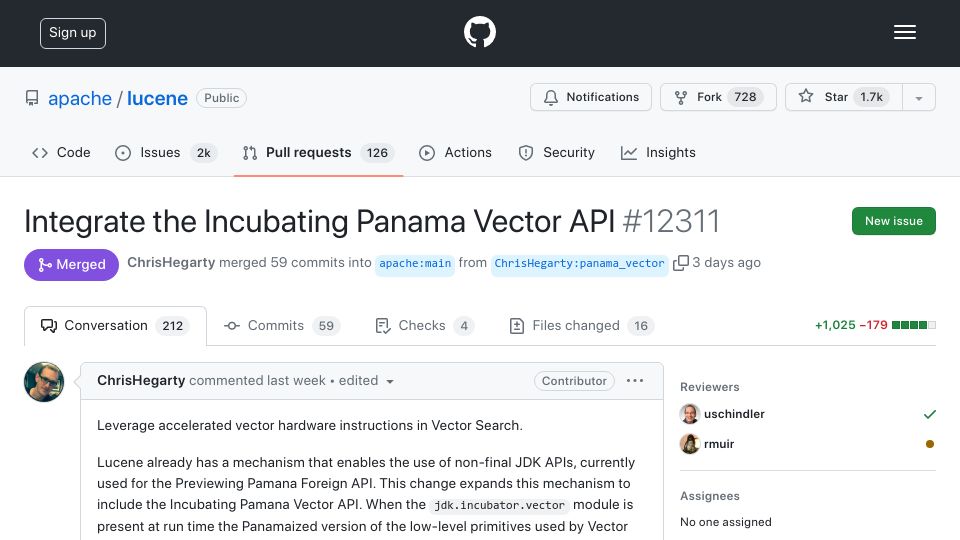Open the Checks tab

coord(424,326)
